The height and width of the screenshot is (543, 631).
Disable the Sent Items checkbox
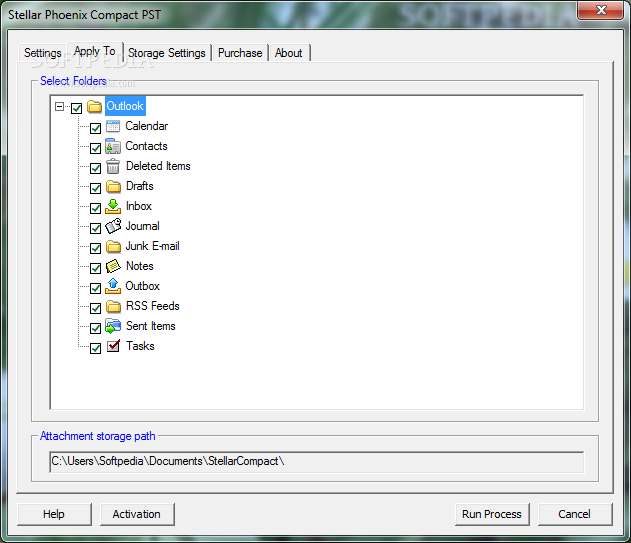(95, 328)
